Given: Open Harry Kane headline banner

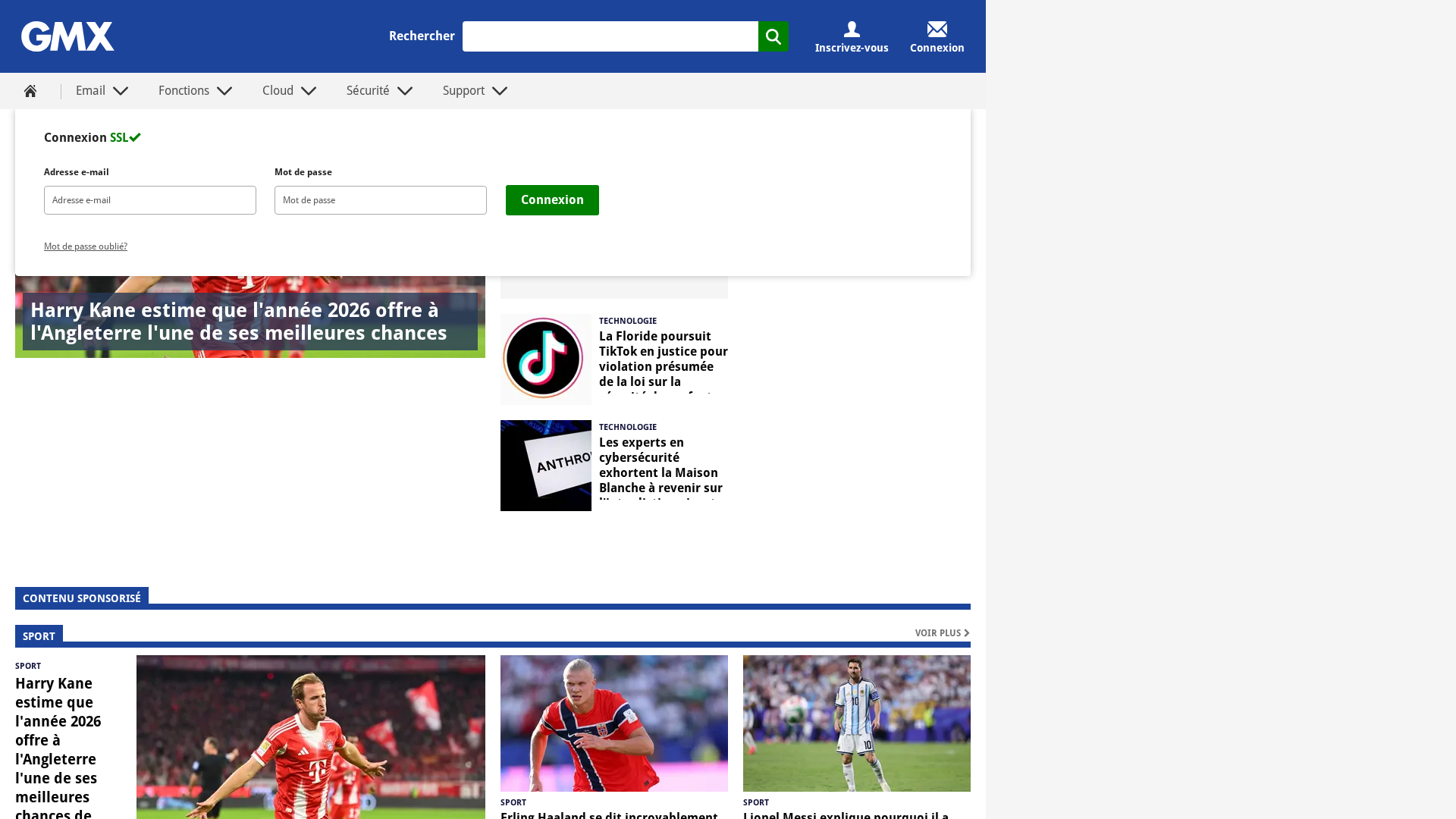Looking at the screenshot, I should [250, 322].
